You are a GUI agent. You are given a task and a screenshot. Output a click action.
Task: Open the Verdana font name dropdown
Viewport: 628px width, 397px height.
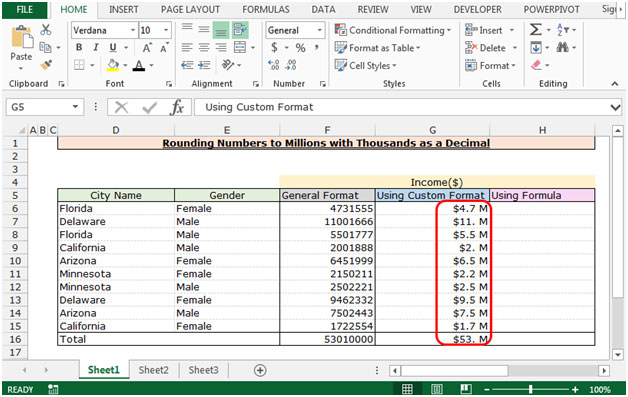click(133, 30)
